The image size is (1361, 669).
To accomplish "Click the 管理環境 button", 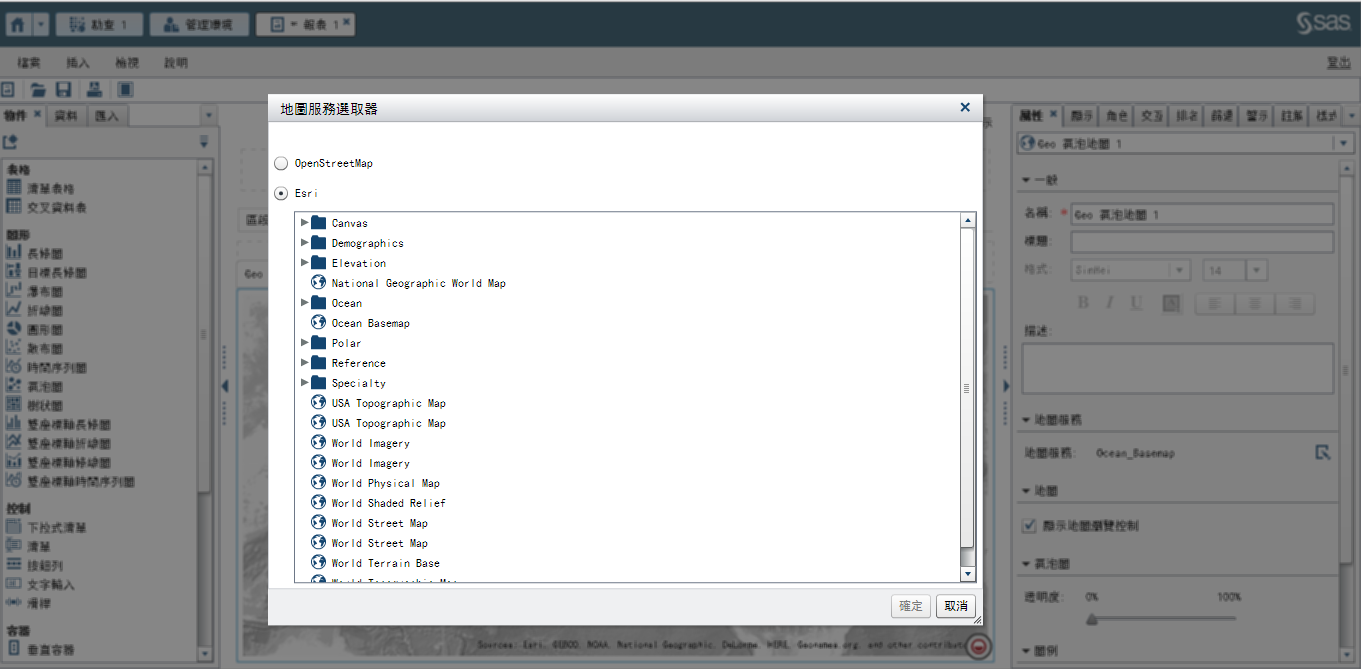I will pos(201,24).
